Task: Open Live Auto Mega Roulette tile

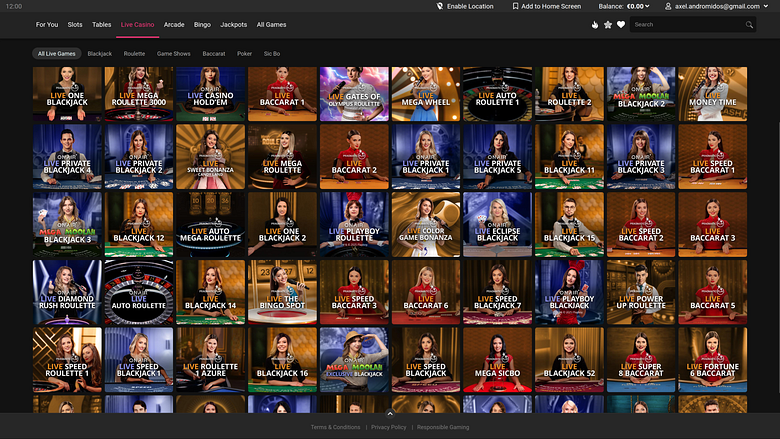Action: pos(210,225)
